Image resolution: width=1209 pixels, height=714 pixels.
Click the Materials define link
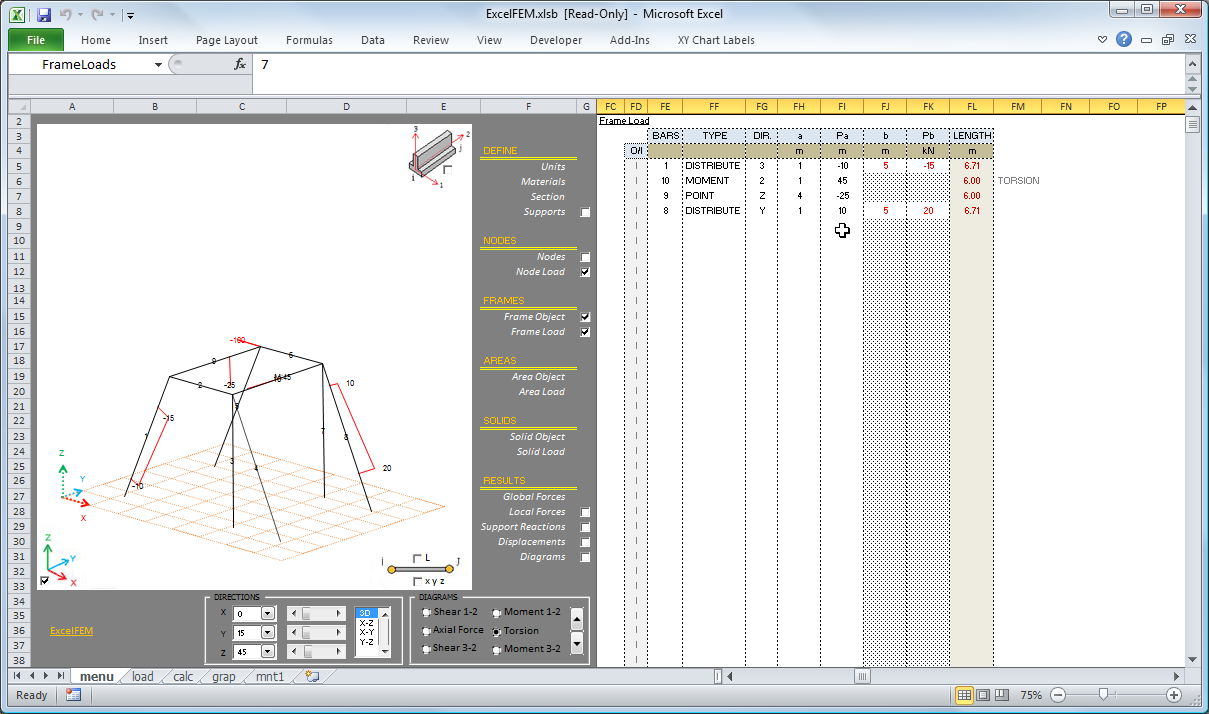(x=543, y=182)
